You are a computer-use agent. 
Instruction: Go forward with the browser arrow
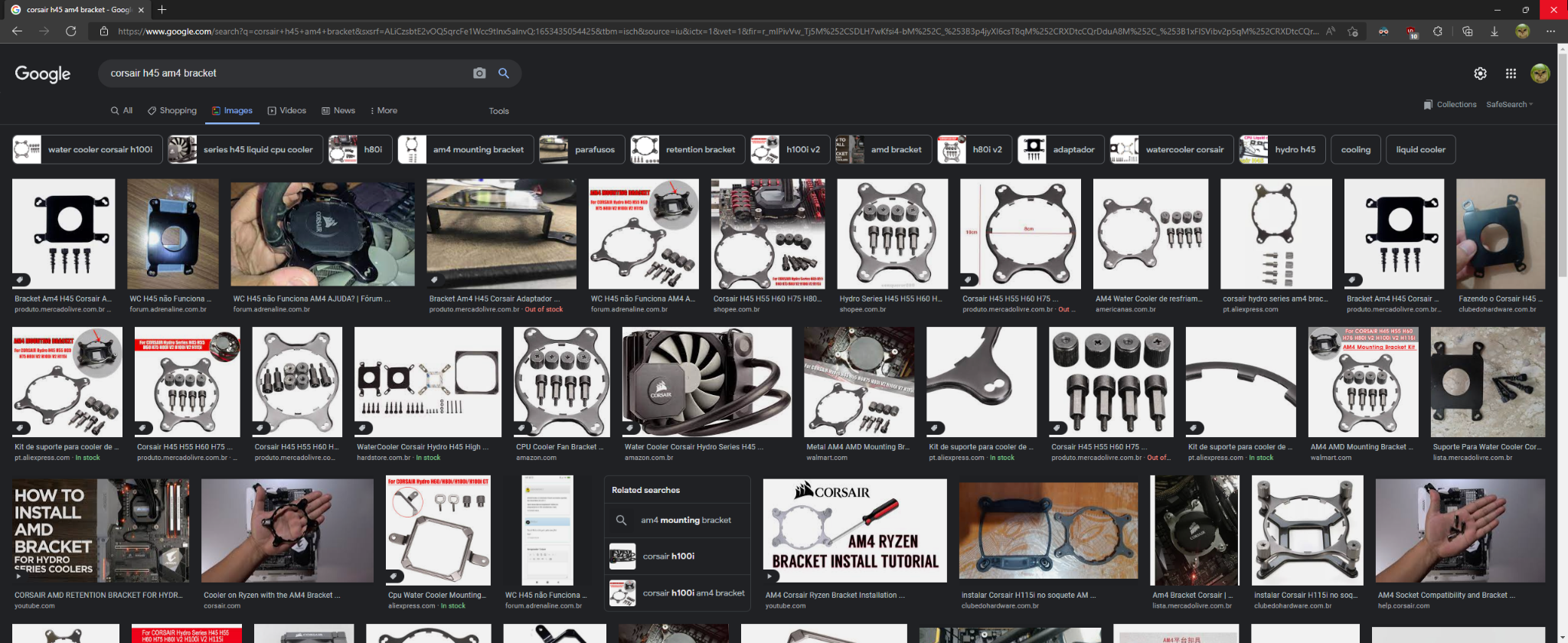(44, 31)
